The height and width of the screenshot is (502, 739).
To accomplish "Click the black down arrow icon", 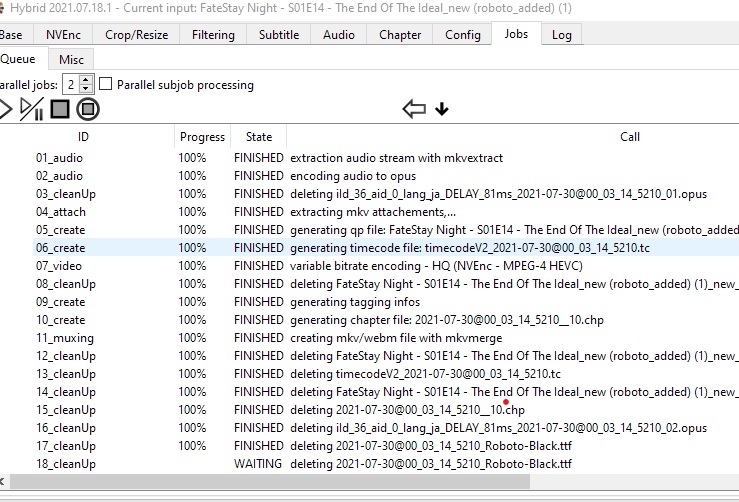I will 442,109.
